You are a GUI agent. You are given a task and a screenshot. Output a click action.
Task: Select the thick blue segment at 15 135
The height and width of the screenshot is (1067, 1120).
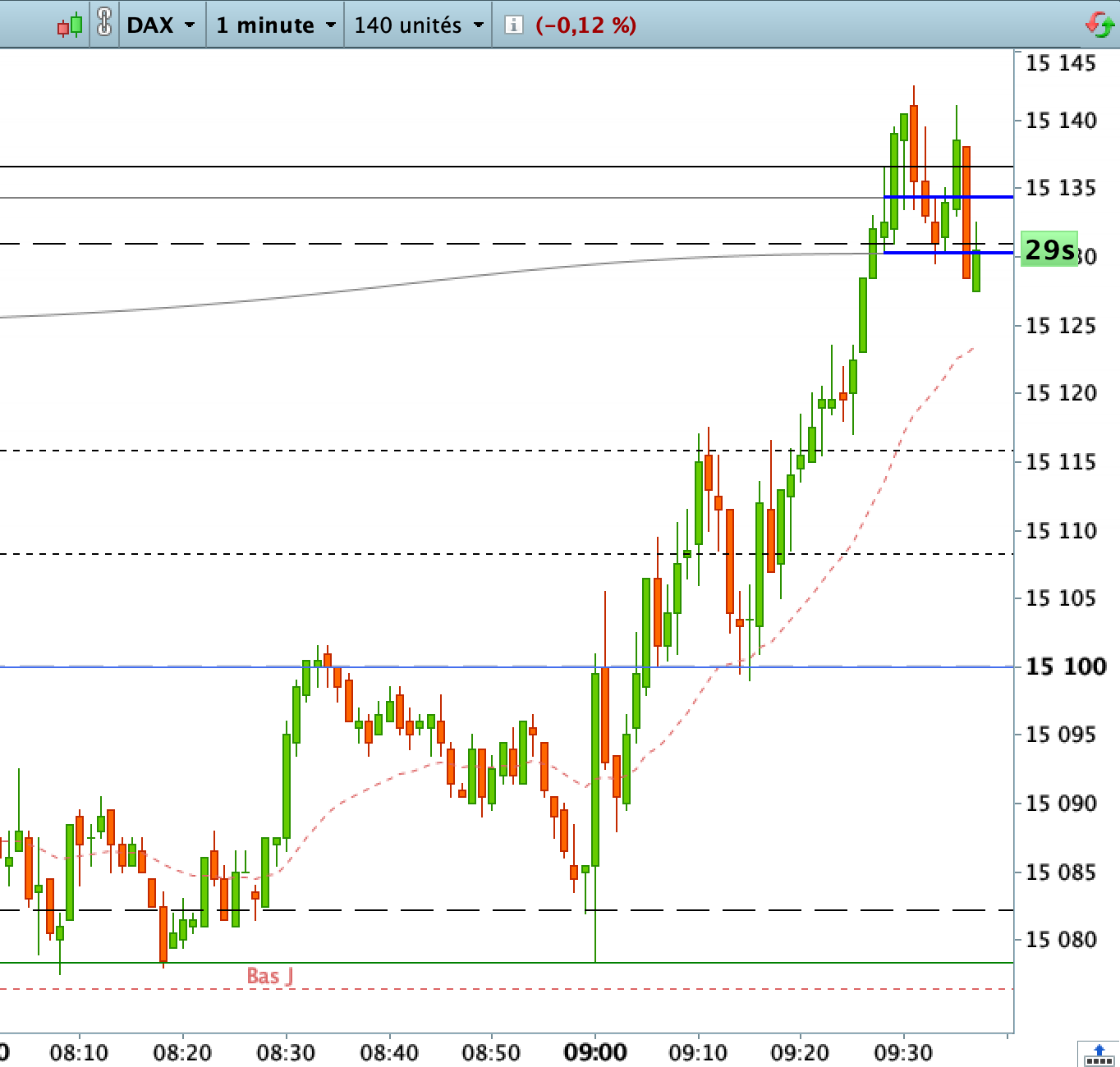coord(948,197)
